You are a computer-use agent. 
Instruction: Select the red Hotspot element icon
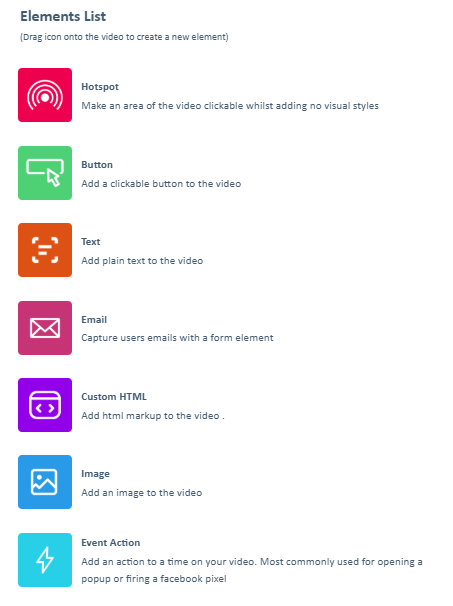(x=45, y=95)
